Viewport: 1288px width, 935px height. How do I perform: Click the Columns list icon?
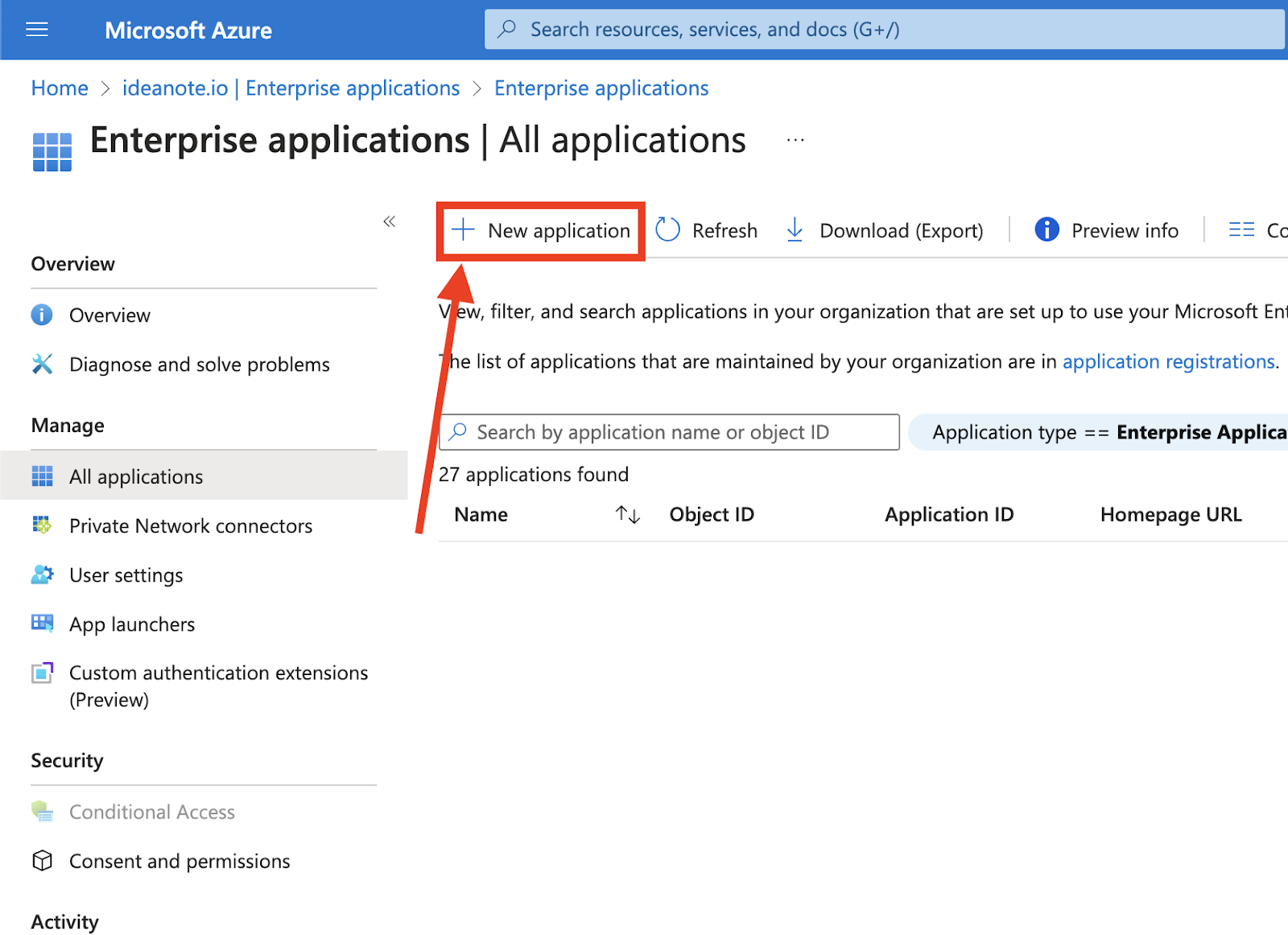(x=1241, y=230)
